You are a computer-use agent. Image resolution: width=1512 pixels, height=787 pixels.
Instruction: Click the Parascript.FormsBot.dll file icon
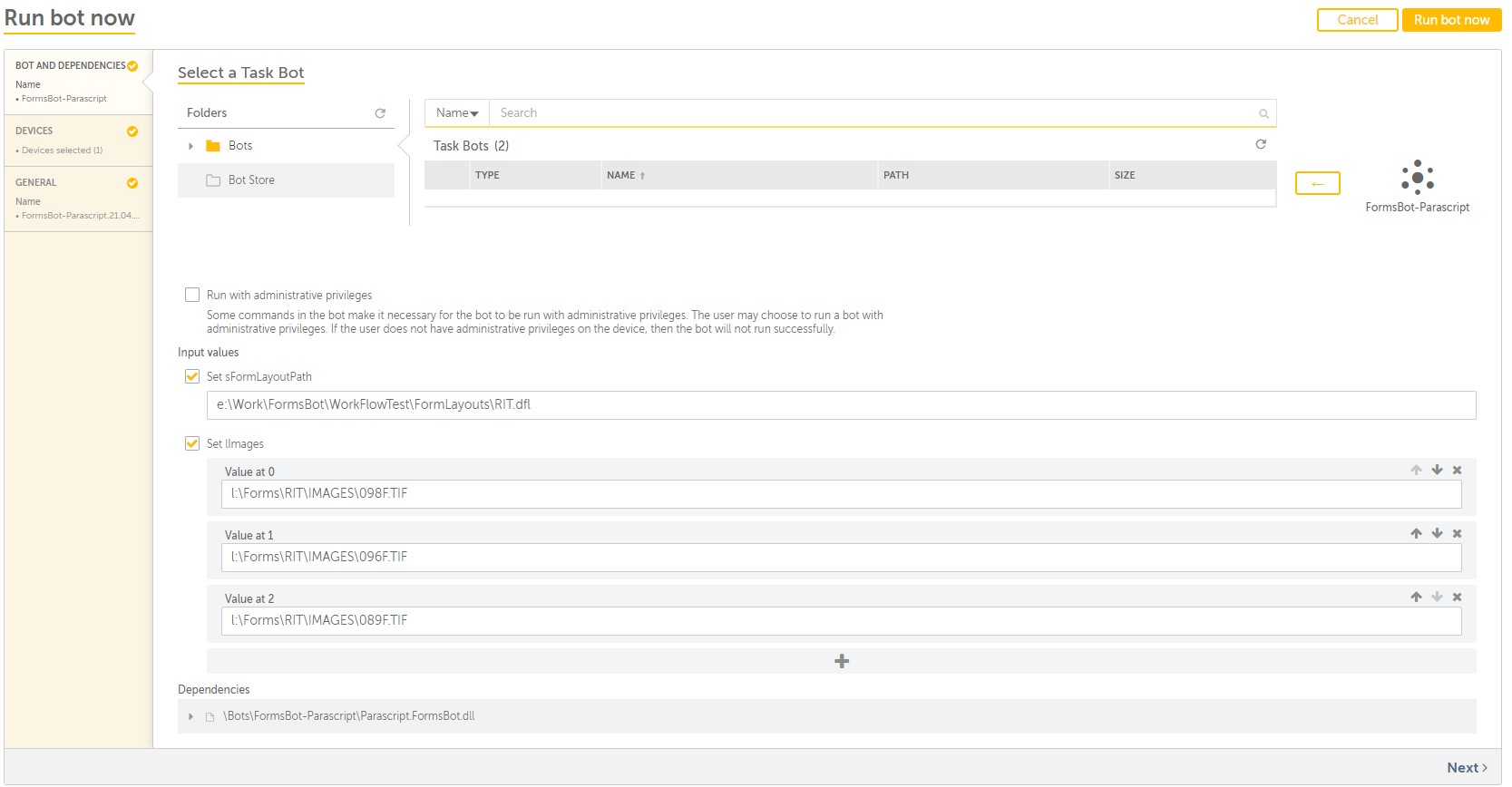pyautogui.click(x=210, y=717)
